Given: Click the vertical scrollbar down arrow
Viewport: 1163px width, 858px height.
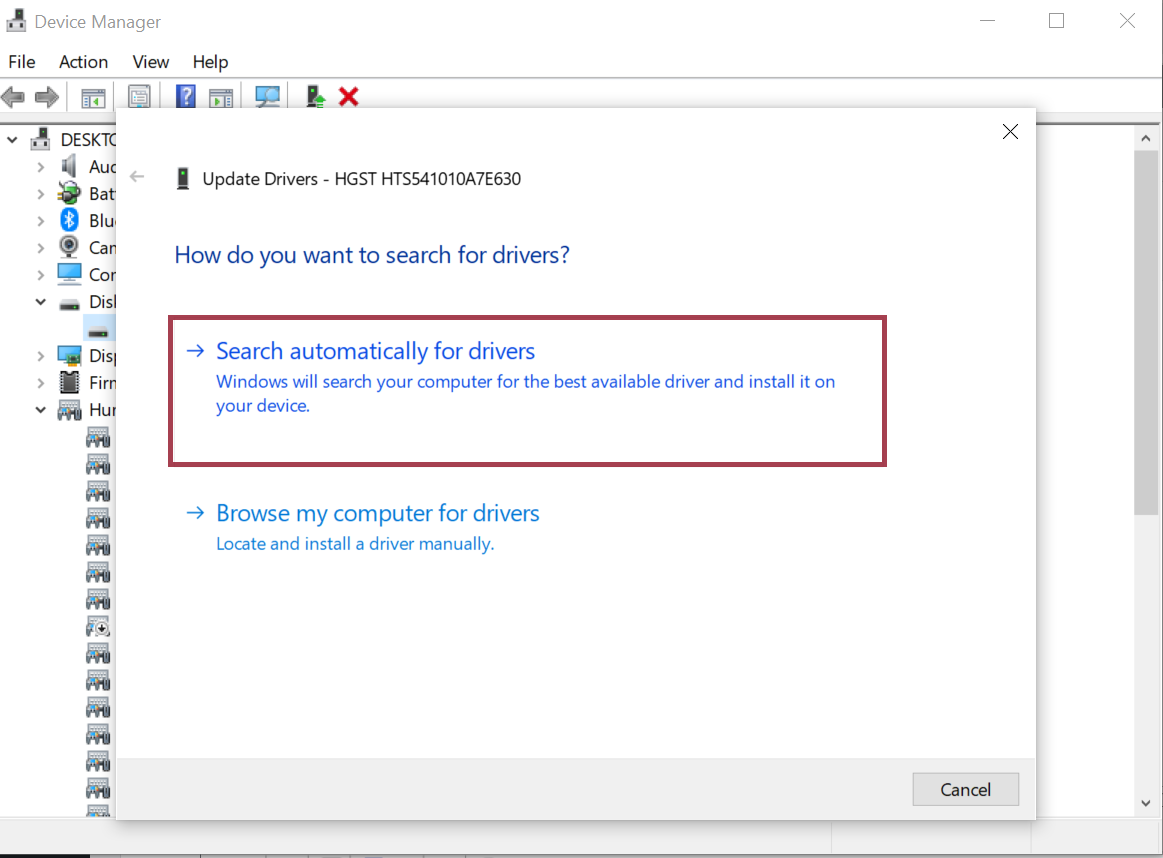Looking at the screenshot, I should coord(1146,803).
